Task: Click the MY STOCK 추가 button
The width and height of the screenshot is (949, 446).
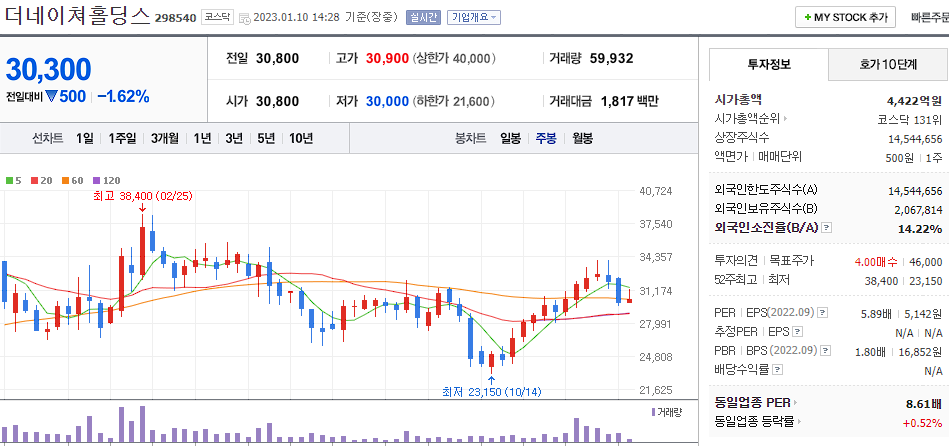Action: [x=845, y=18]
